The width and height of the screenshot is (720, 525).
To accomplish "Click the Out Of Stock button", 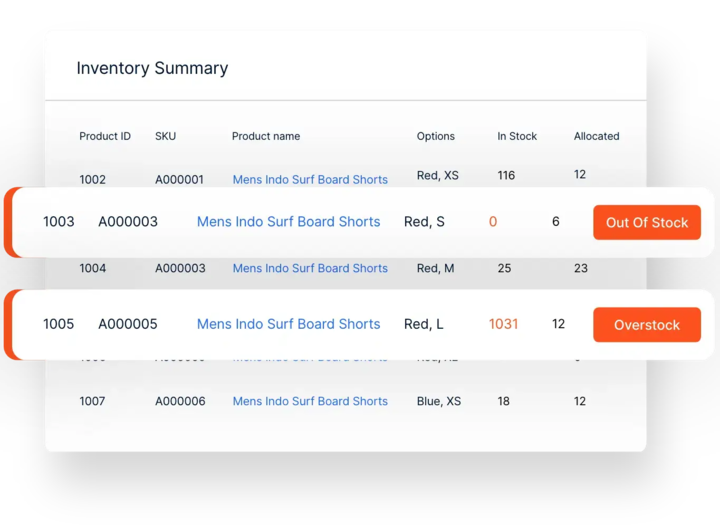I will pyautogui.click(x=646, y=222).
